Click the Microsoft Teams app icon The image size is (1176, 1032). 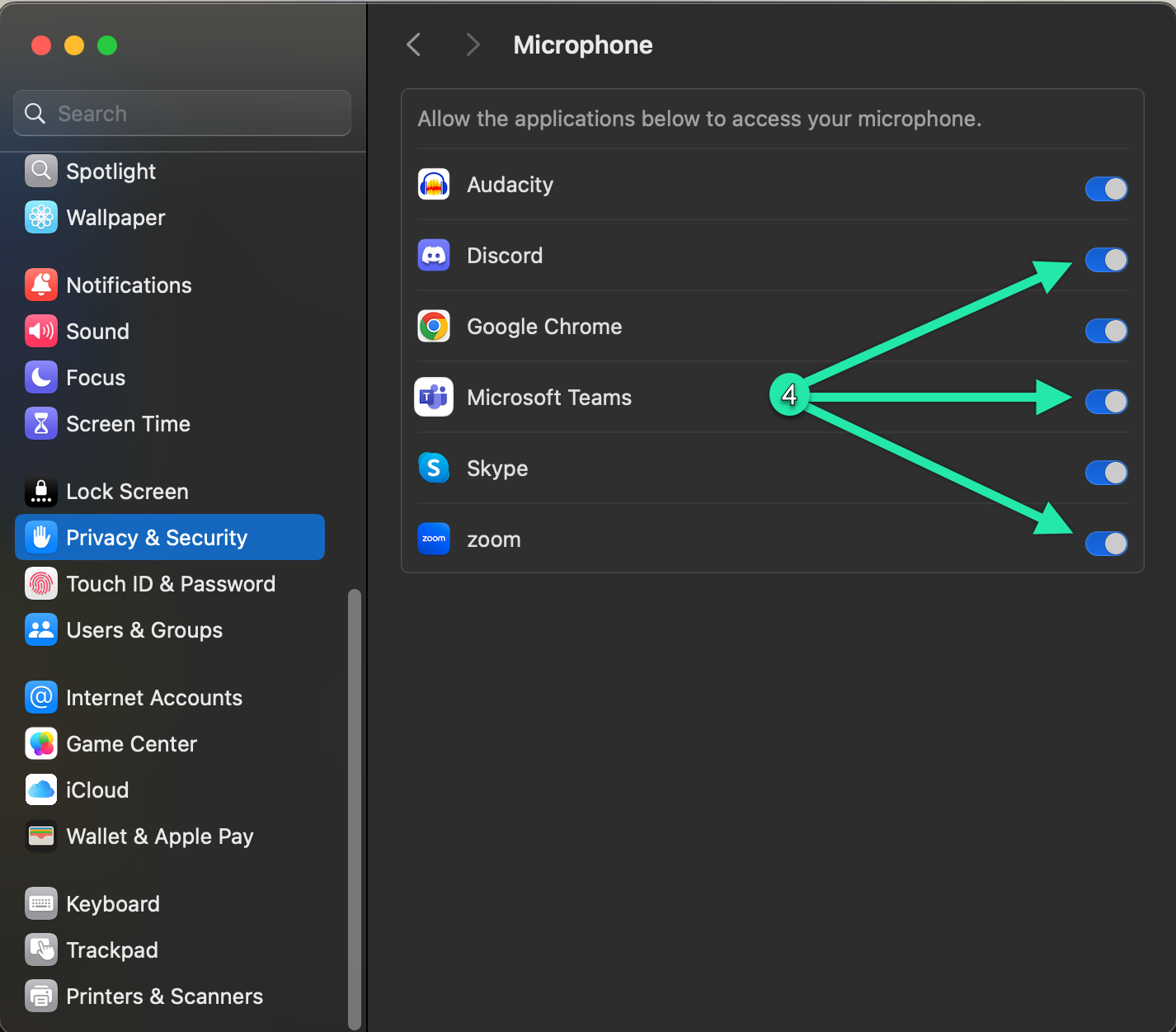(x=434, y=398)
